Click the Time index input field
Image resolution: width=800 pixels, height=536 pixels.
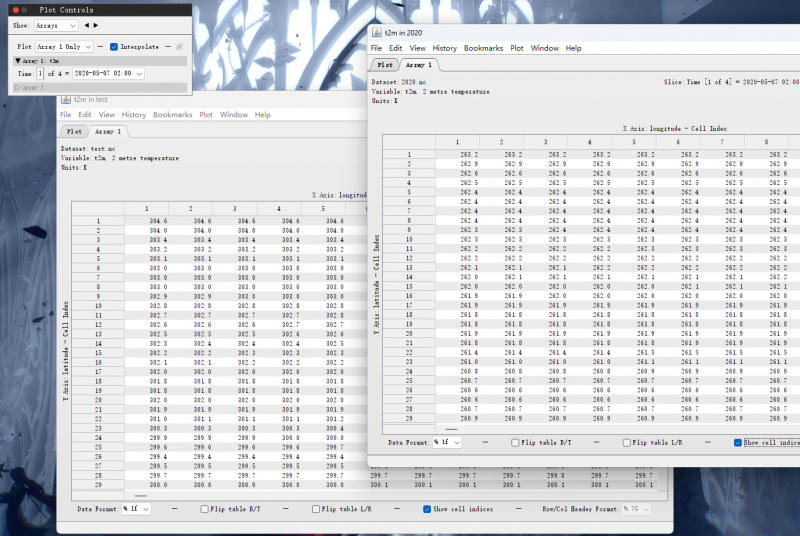pyautogui.click(x=40, y=73)
